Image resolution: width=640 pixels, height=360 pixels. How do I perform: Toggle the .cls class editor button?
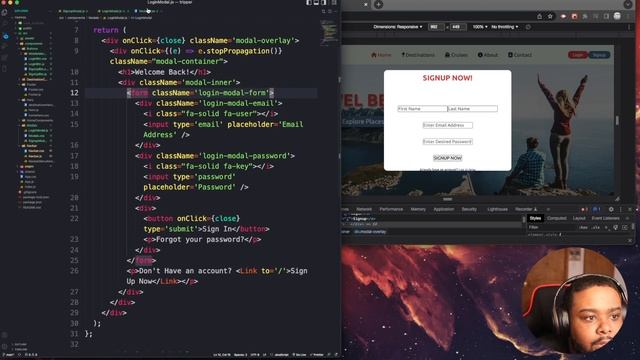click(x=596, y=227)
